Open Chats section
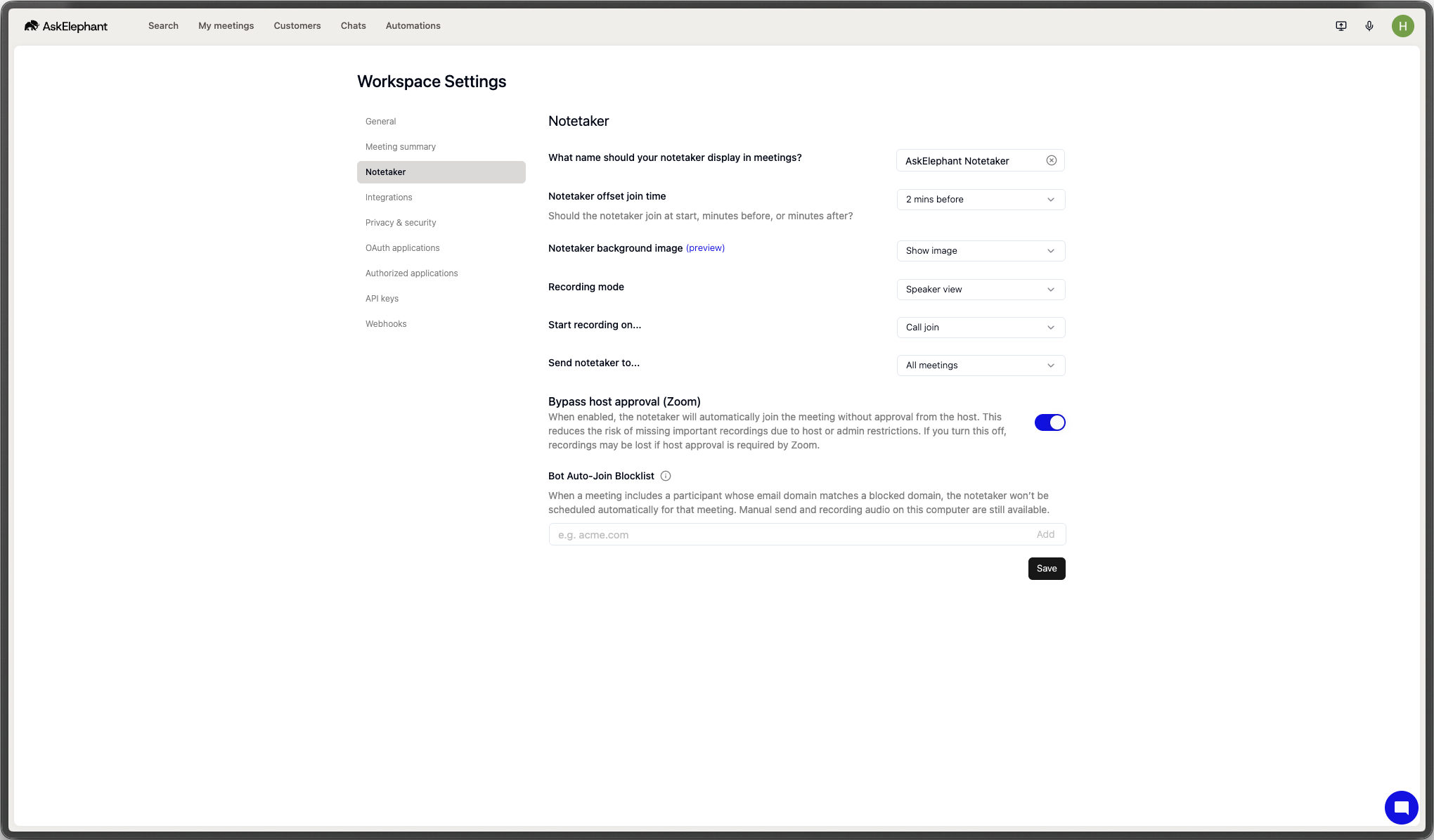Screen dimensions: 1434x840 click(354, 26)
